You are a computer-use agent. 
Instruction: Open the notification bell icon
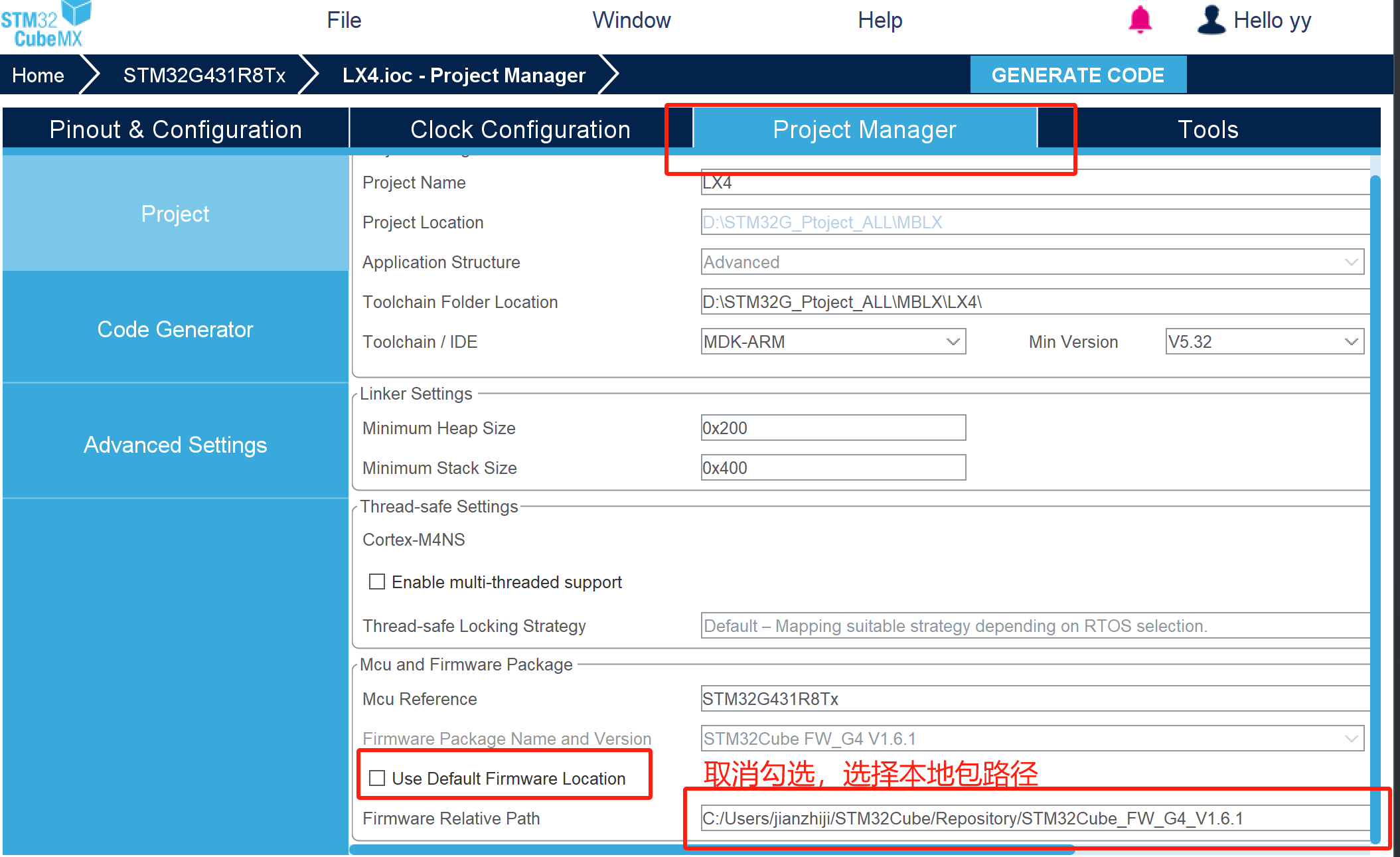coord(1140,20)
